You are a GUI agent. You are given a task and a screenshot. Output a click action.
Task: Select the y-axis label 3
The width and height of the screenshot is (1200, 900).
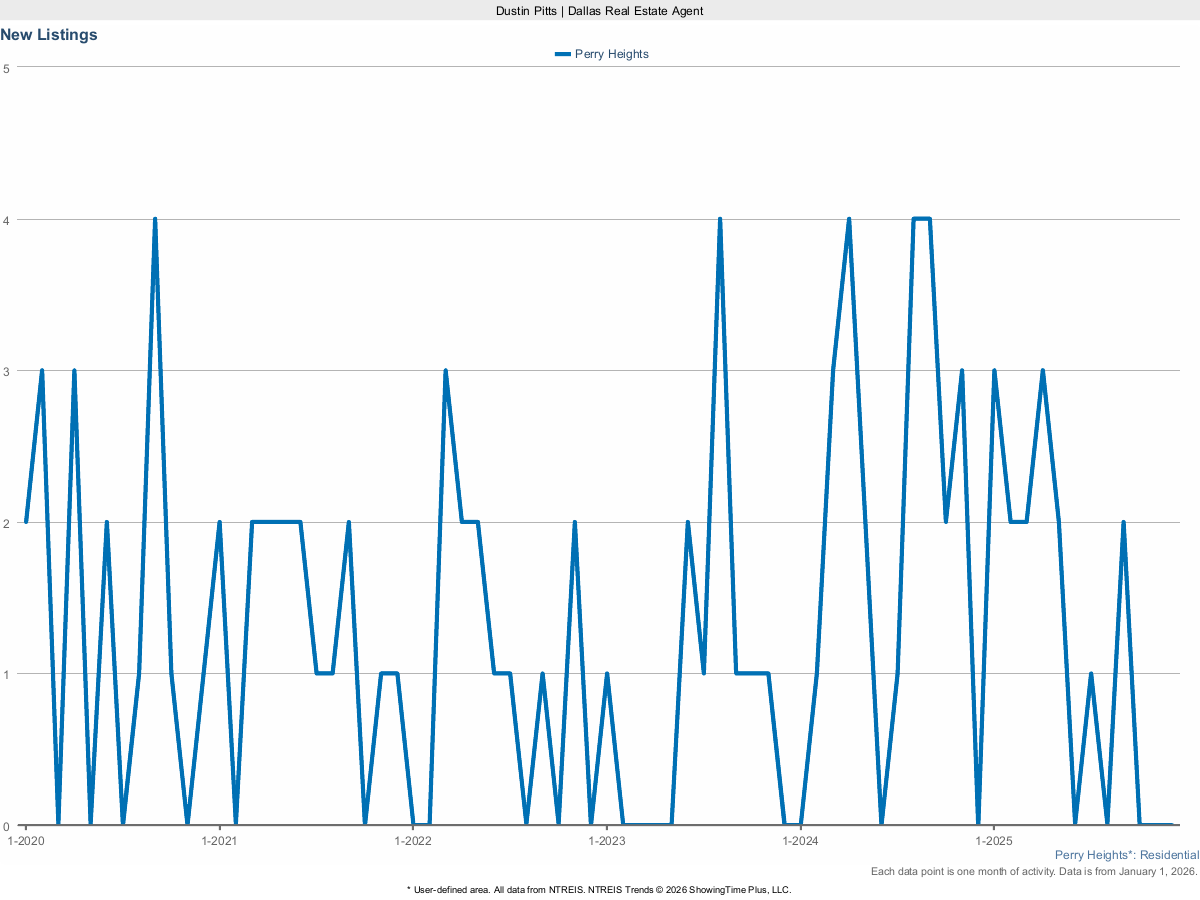(x=6, y=371)
